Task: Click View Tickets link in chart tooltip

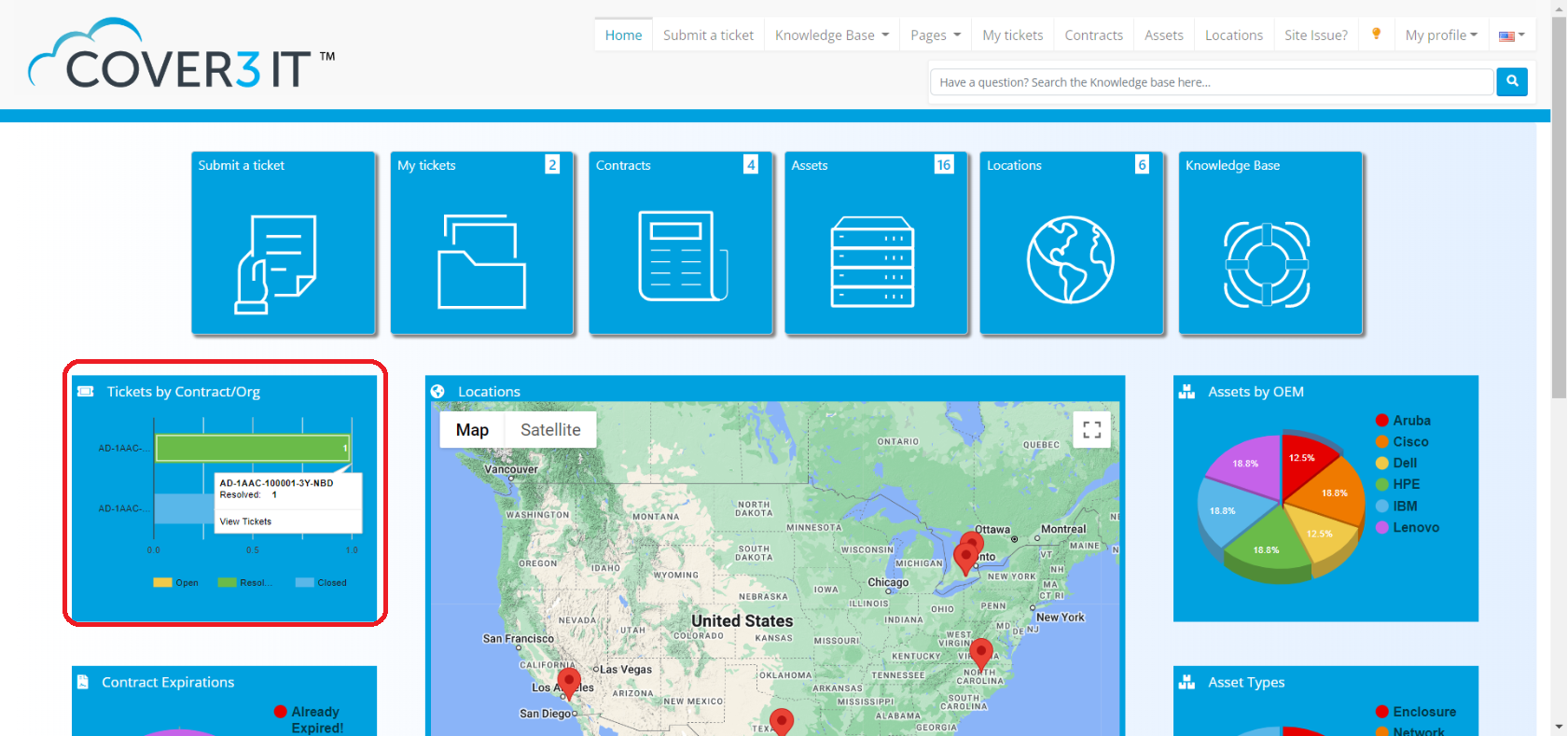Action: 245,521
